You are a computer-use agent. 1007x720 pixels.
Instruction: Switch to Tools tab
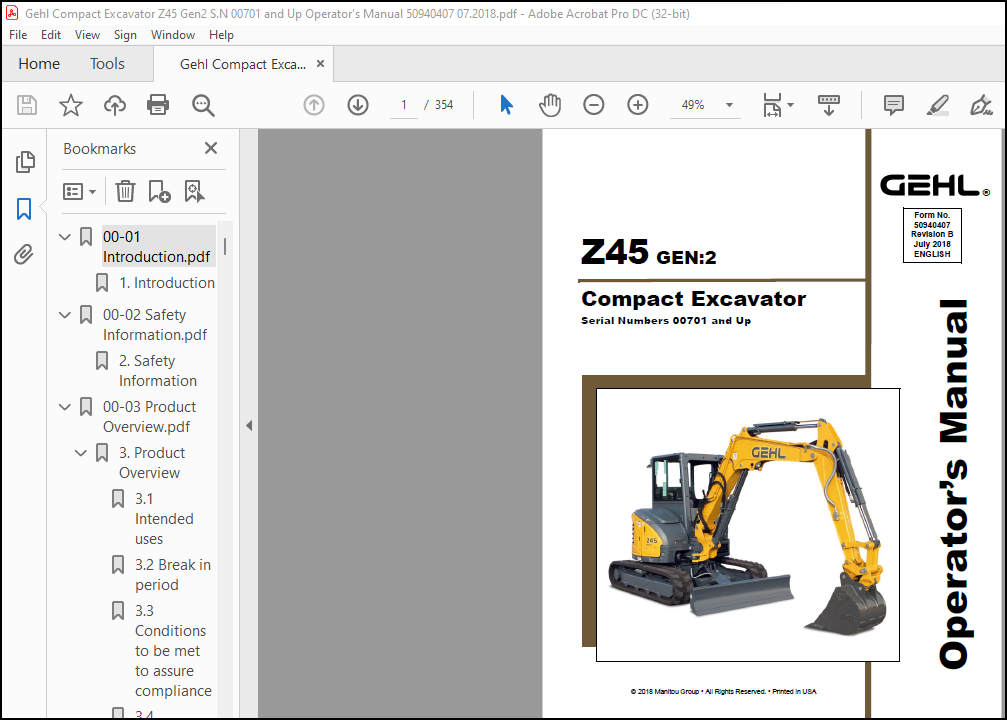107,64
